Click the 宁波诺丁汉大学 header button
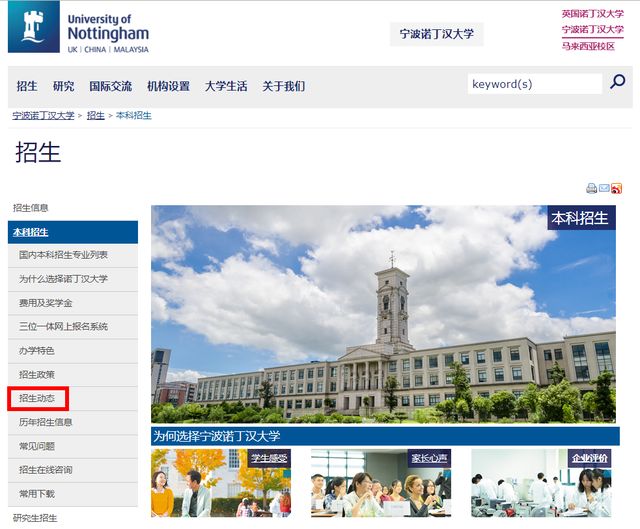 437,34
